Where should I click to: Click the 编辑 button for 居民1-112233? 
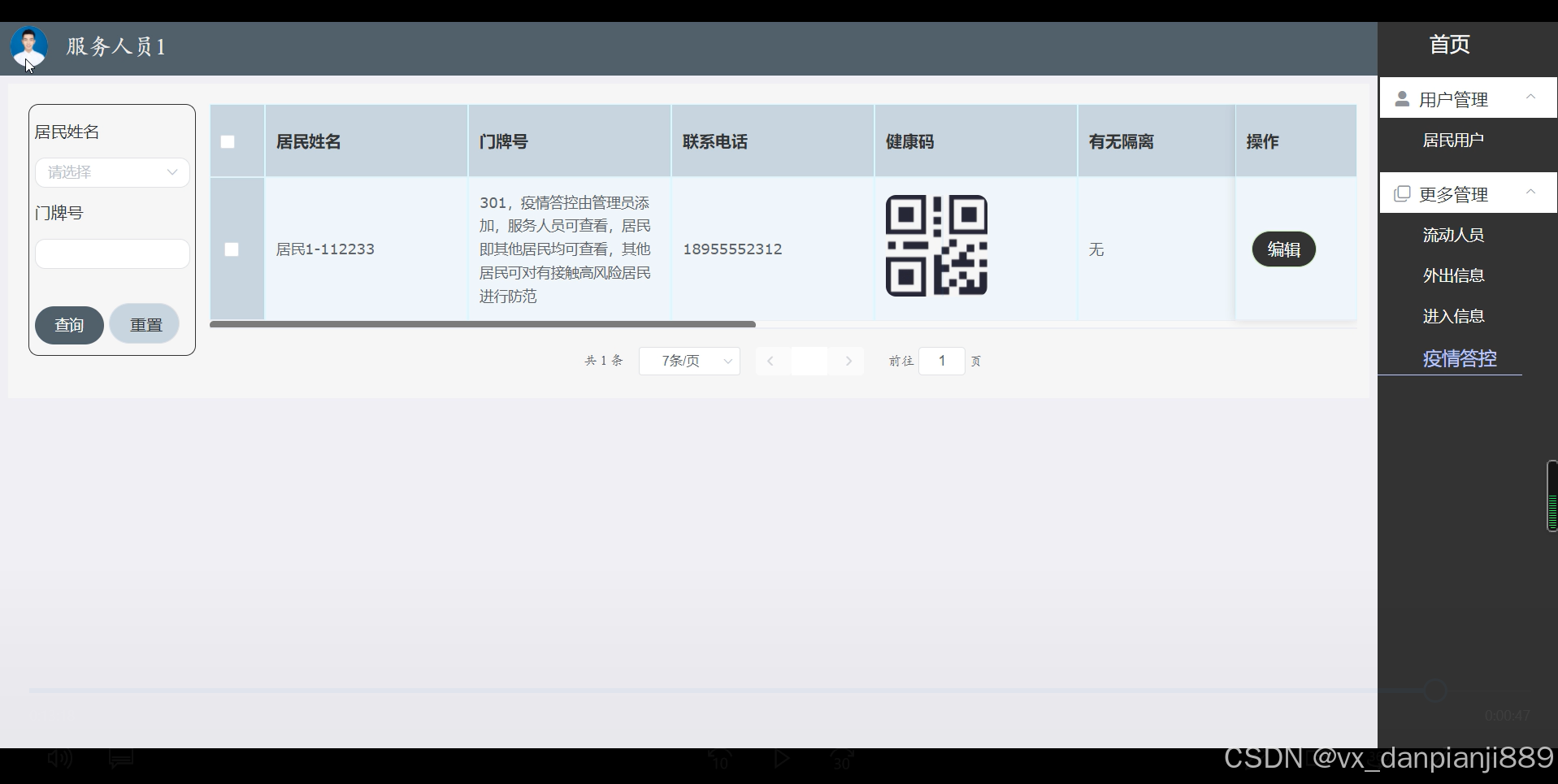click(x=1283, y=249)
